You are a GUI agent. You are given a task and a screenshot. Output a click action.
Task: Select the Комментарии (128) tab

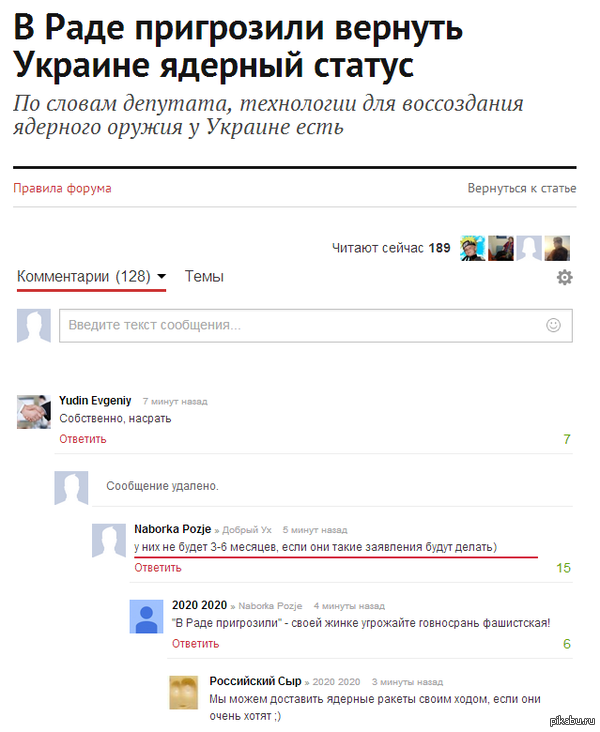(84, 276)
